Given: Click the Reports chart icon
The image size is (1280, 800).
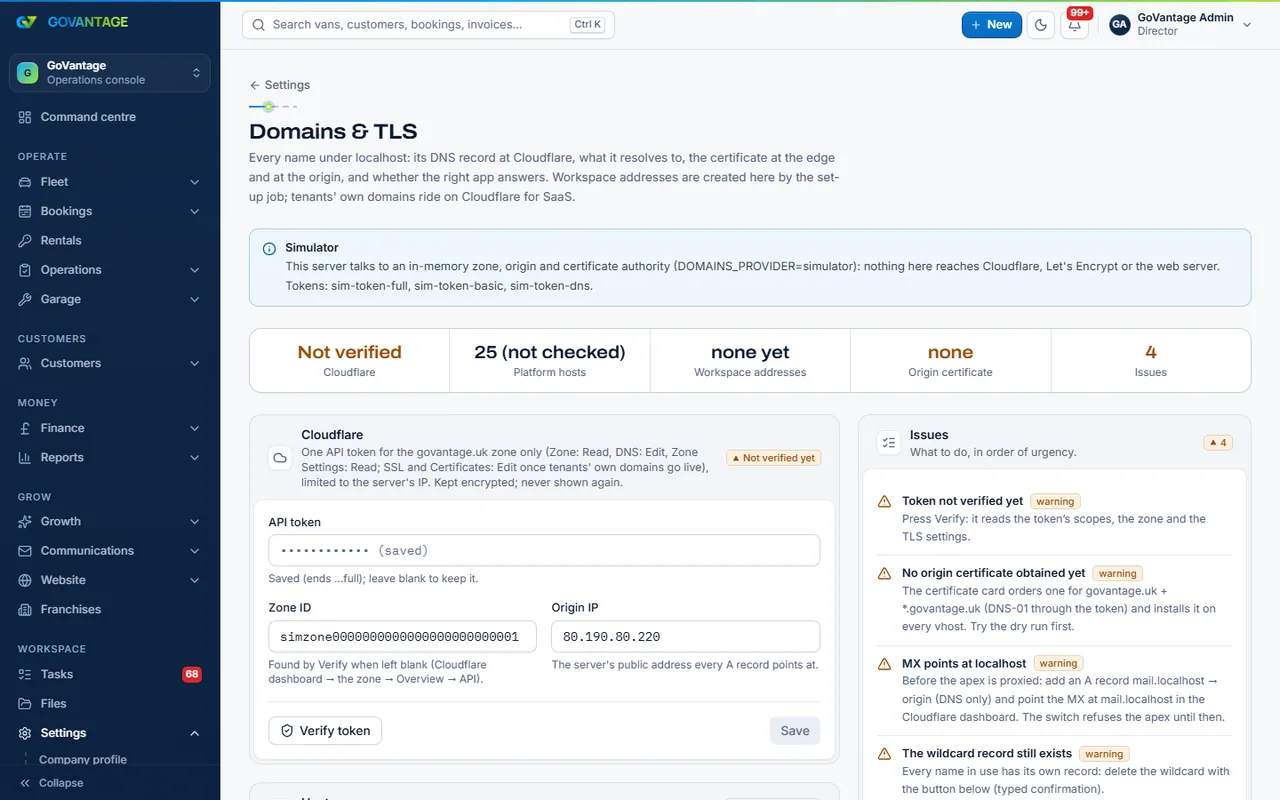Looking at the screenshot, I should (x=25, y=457).
